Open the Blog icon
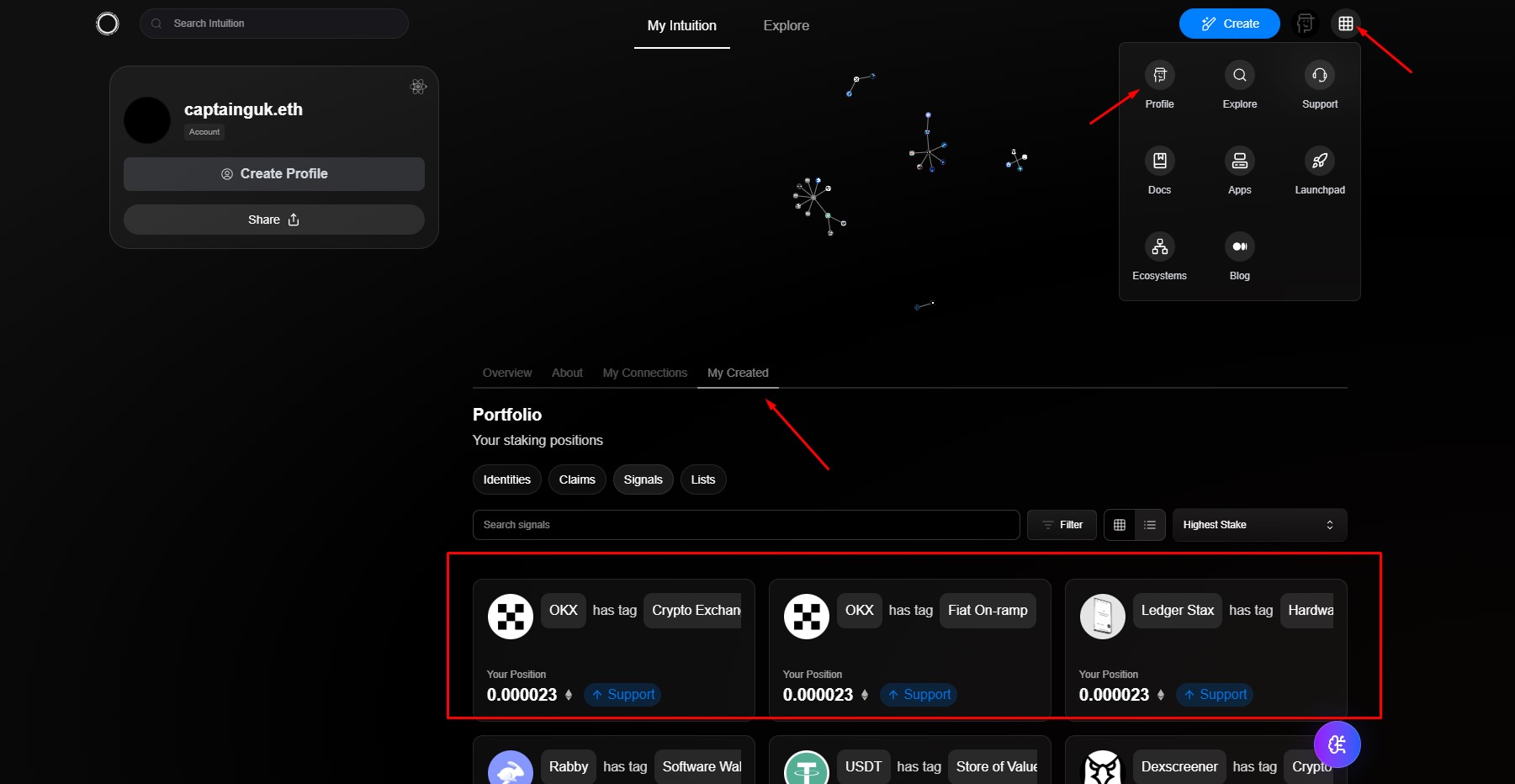This screenshot has height=784, width=1515. 1239,247
